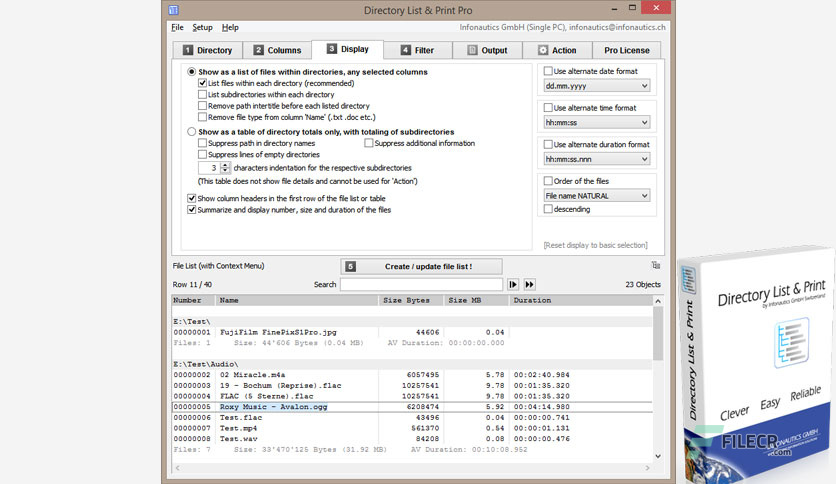Click the 'Size MB' column header

coord(476,301)
